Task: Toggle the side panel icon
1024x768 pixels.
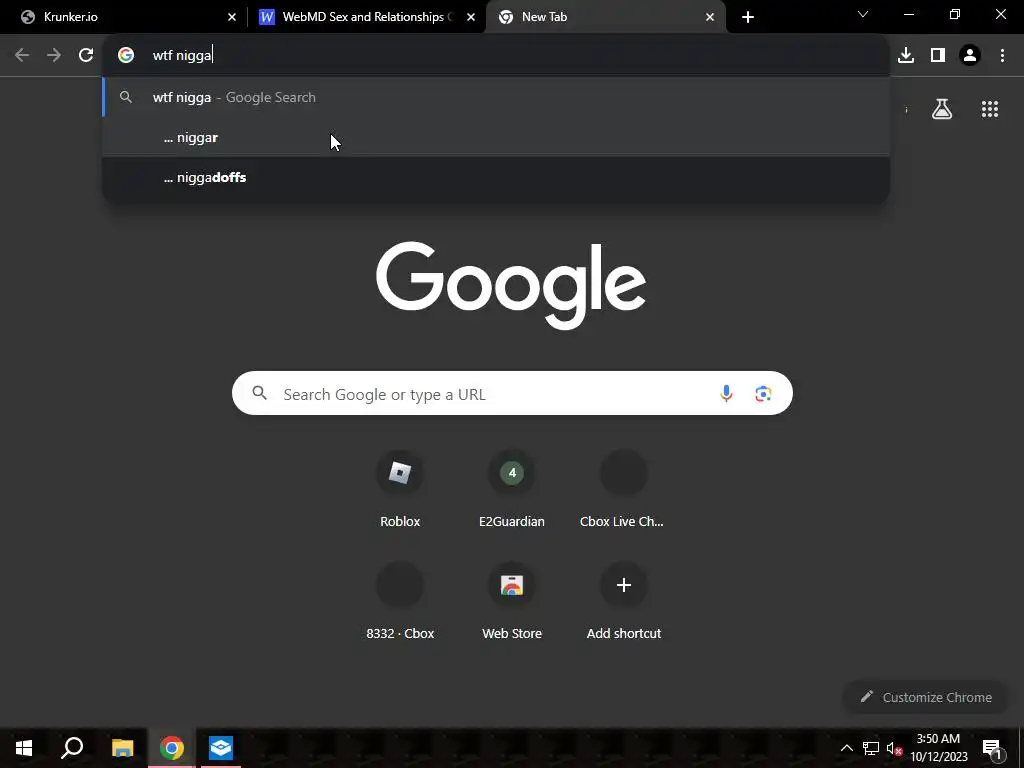Action: pyautogui.click(x=938, y=55)
